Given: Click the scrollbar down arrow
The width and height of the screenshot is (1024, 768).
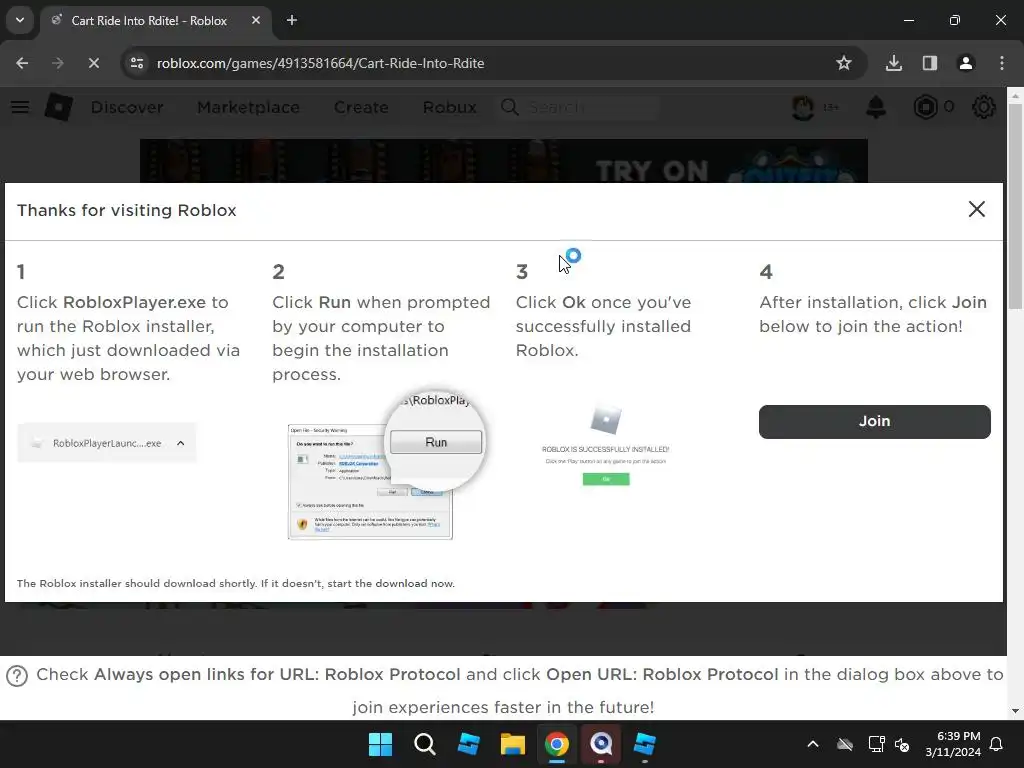Looking at the screenshot, I should pyautogui.click(x=1015, y=711).
